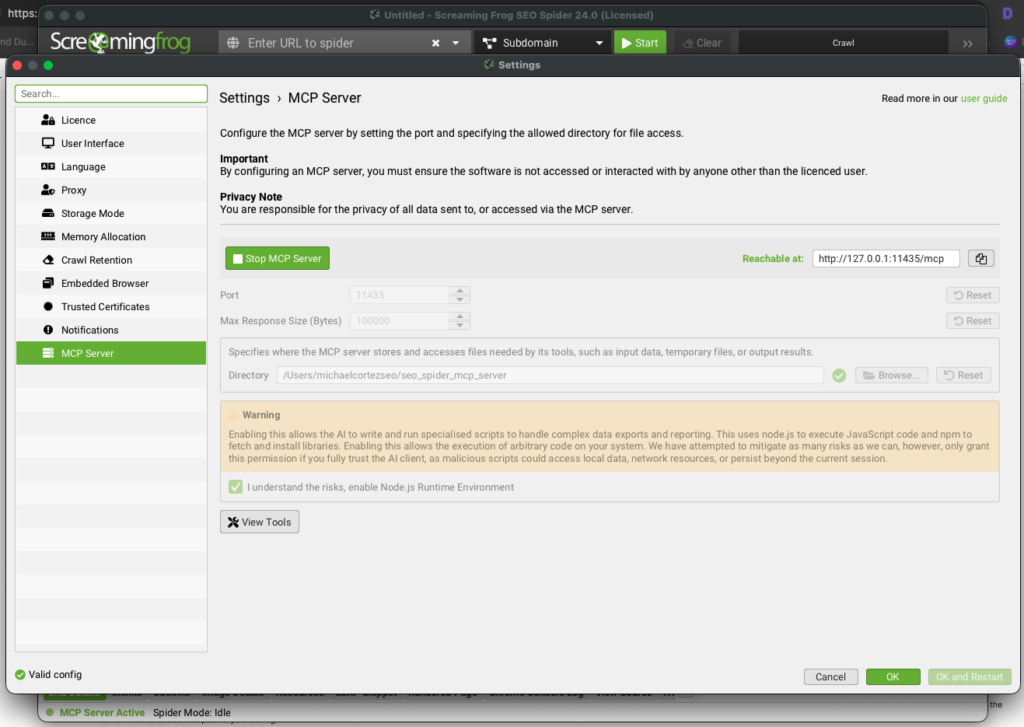1024x727 pixels.
Task: Click the MCP Server Active status indicator
Action: pos(95,713)
